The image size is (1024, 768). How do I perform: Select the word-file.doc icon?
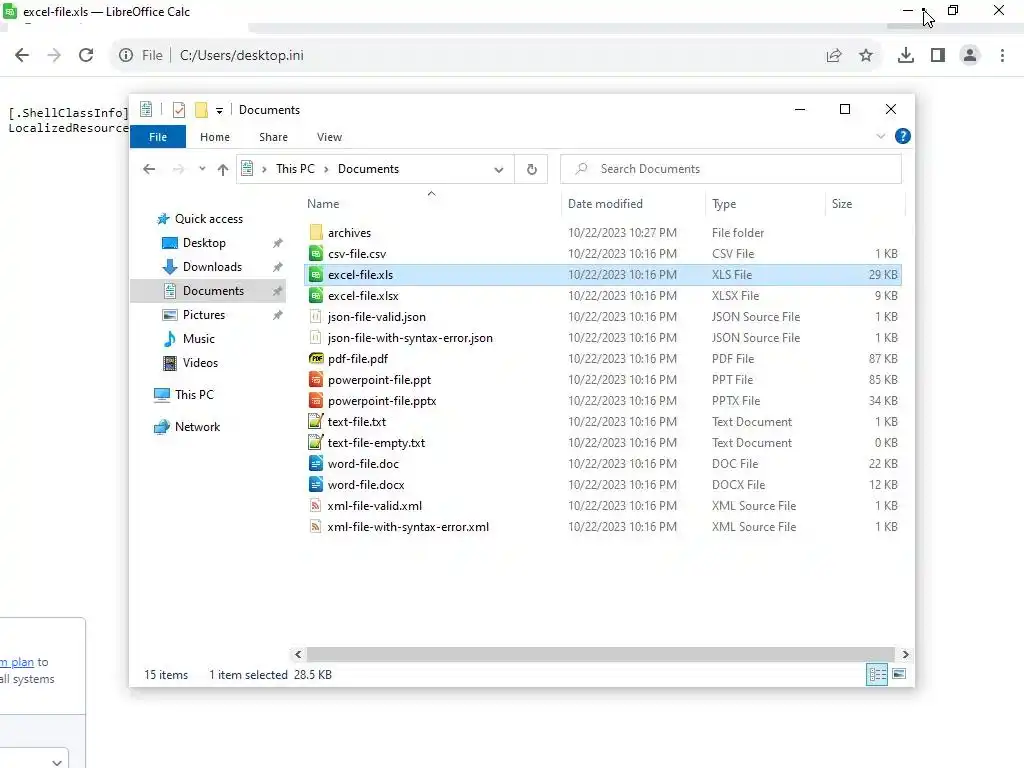tap(315, 464)
